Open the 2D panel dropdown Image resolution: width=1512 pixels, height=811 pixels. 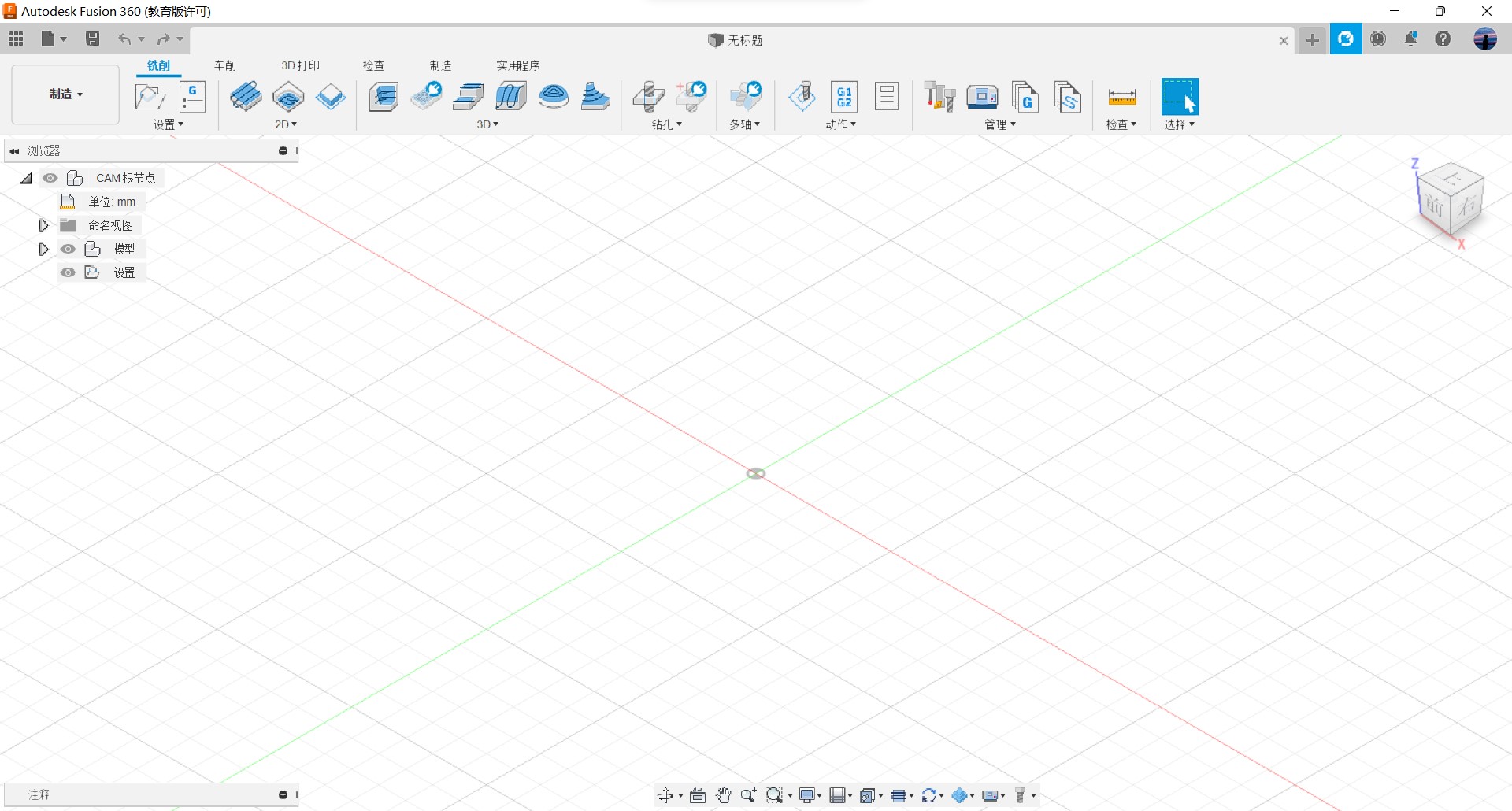(286, 124)
